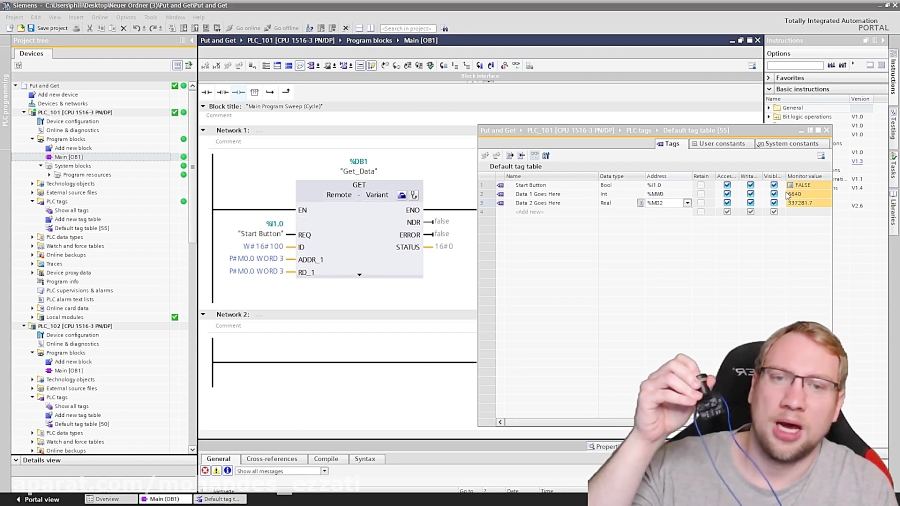Click the errors filter icon in messages

click(x=206, y=470)
